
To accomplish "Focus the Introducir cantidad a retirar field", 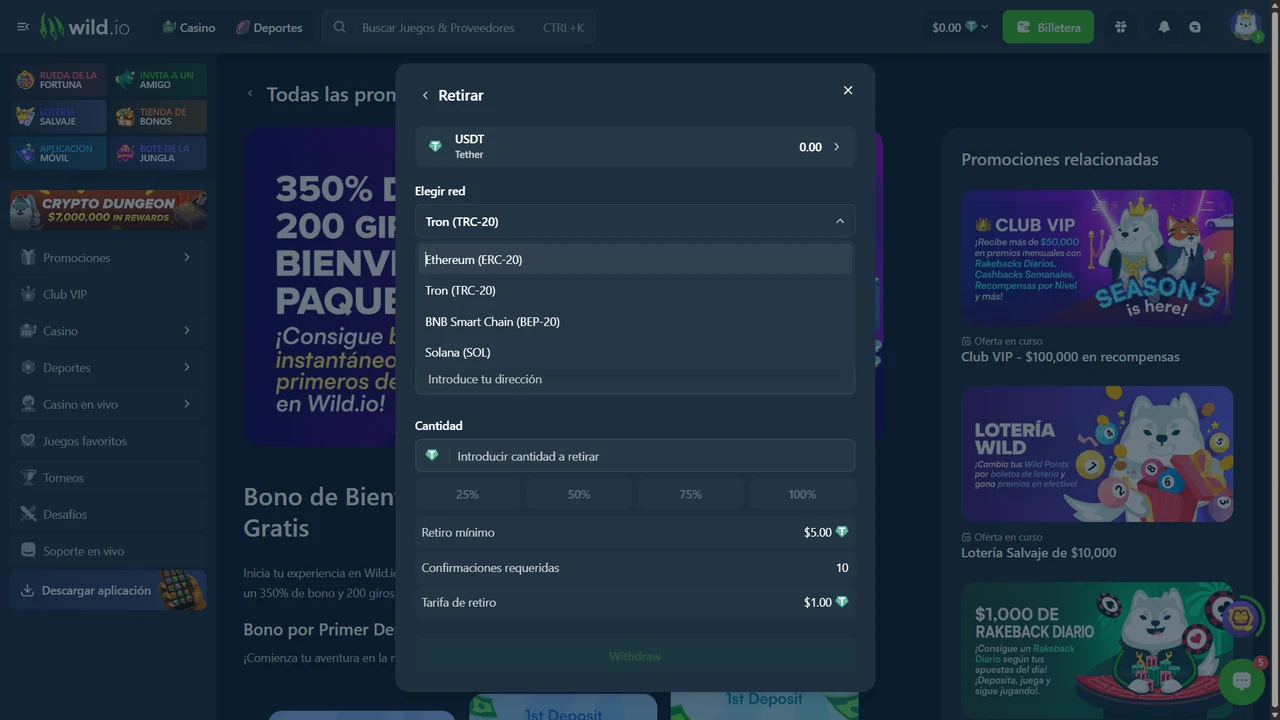I will click(635, 456).
